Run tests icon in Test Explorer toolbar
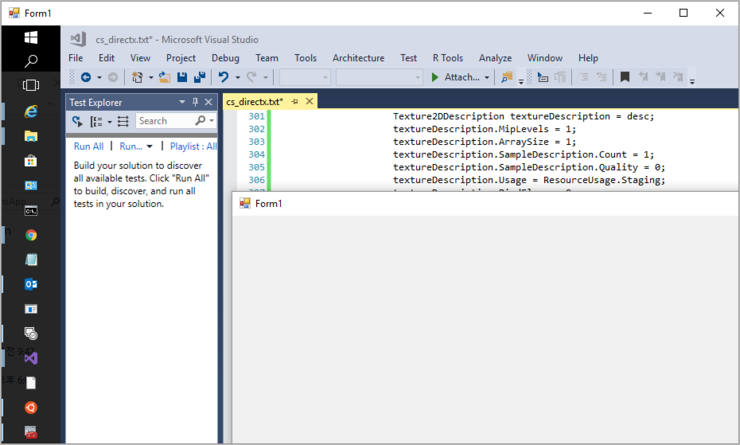This screenshot has height=445, width=740. (x=78, y=121)
